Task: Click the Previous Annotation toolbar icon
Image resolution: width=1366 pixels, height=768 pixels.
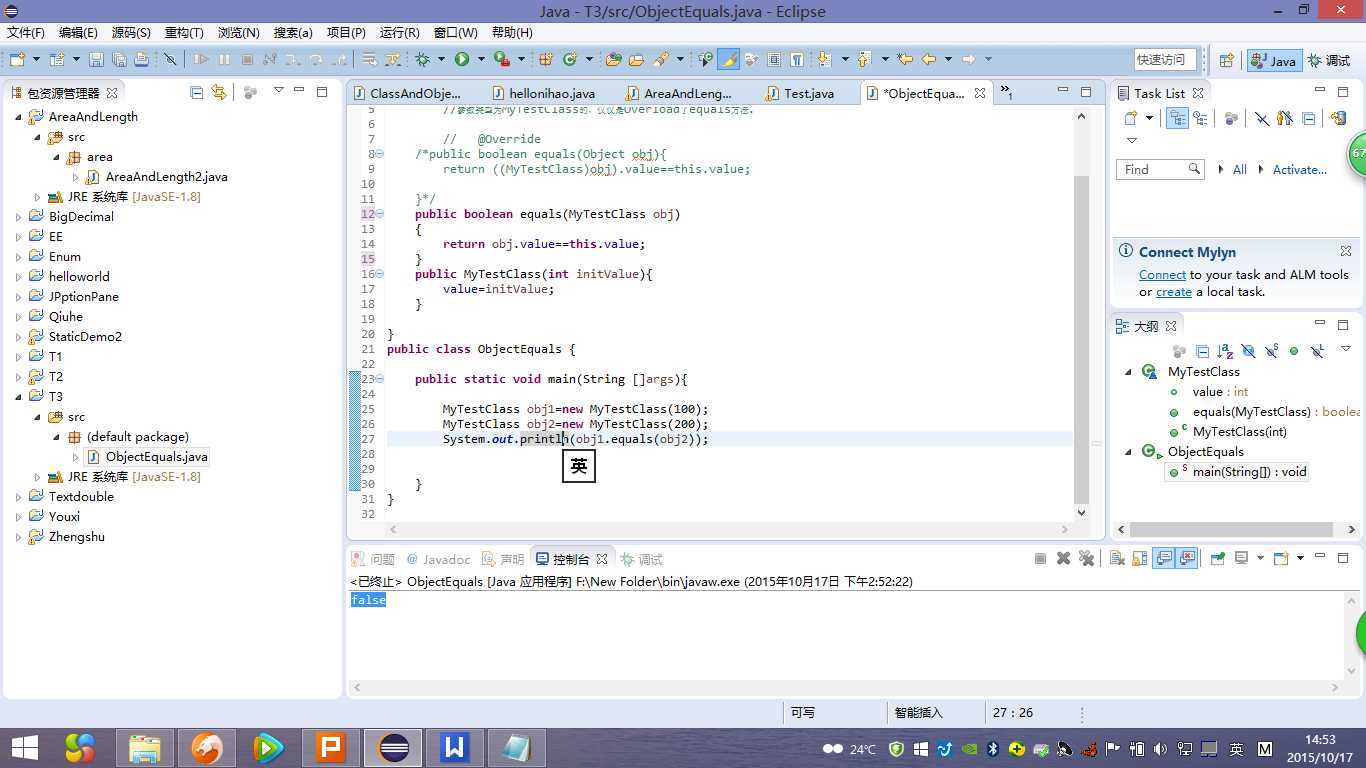Action: click(863, 60)
